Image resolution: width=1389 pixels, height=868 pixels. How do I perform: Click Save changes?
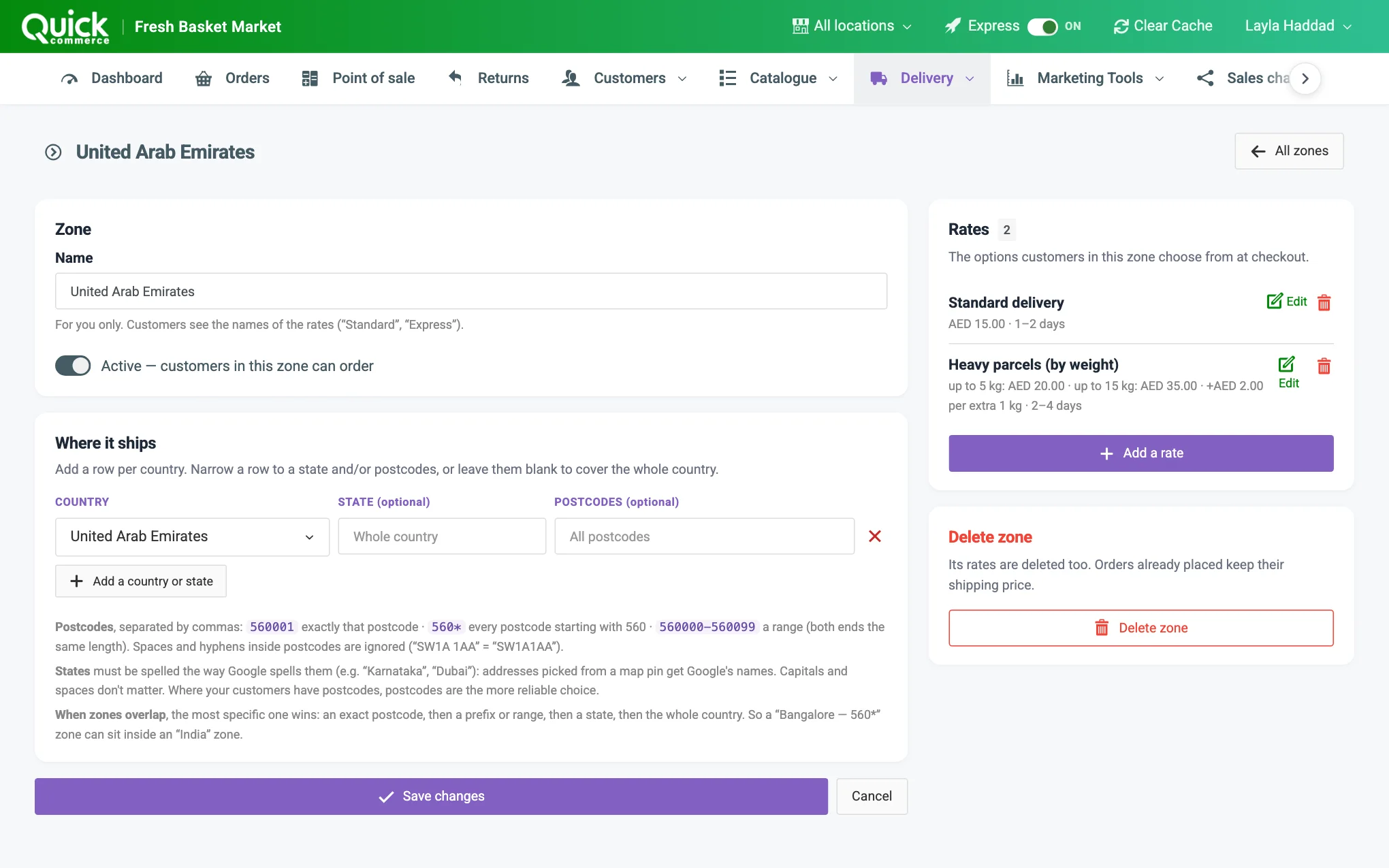click(431, 797)
